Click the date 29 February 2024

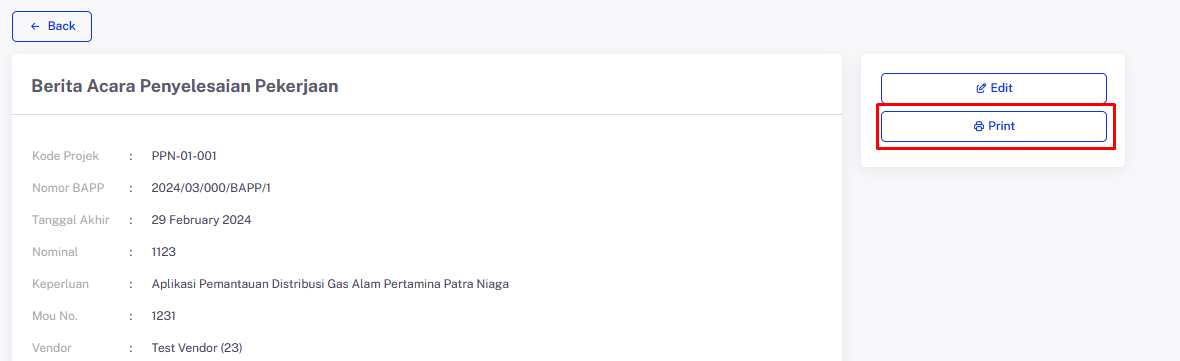(202, 220)
